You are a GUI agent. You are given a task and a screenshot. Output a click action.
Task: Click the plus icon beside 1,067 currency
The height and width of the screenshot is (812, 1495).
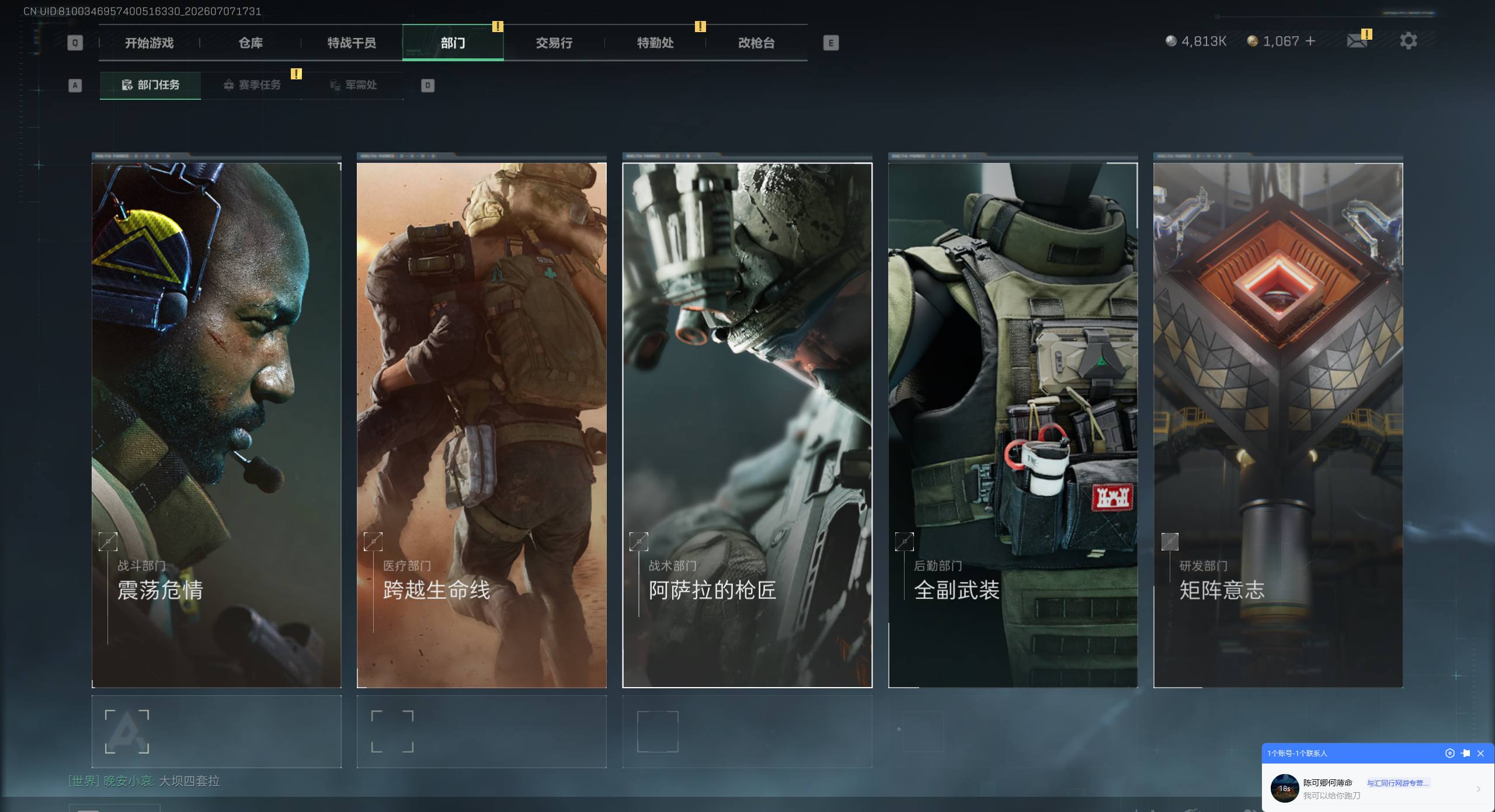coord(1310,41)
